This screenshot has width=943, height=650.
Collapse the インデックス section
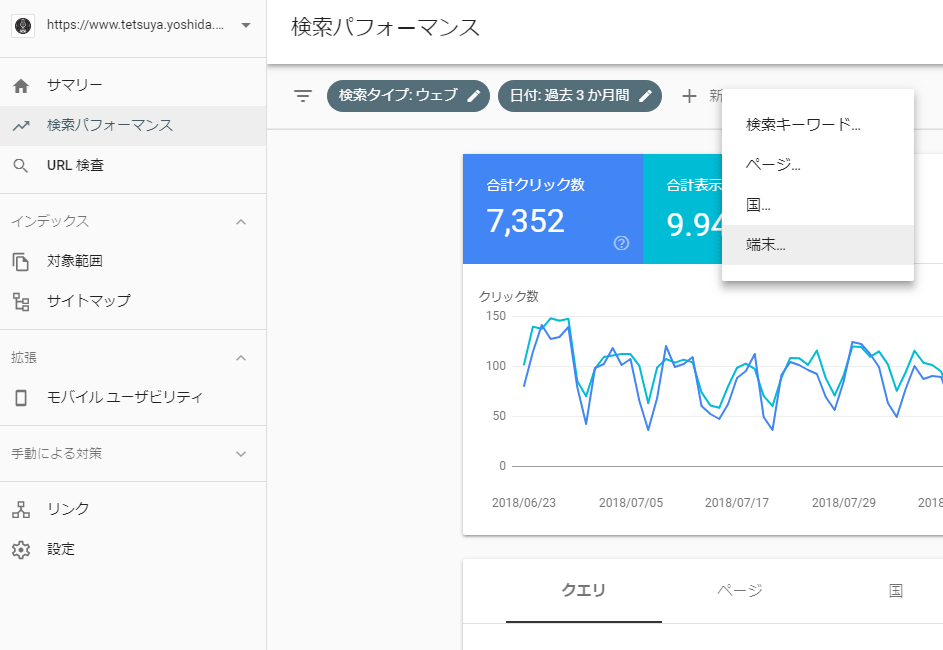[x=241, y=222]
